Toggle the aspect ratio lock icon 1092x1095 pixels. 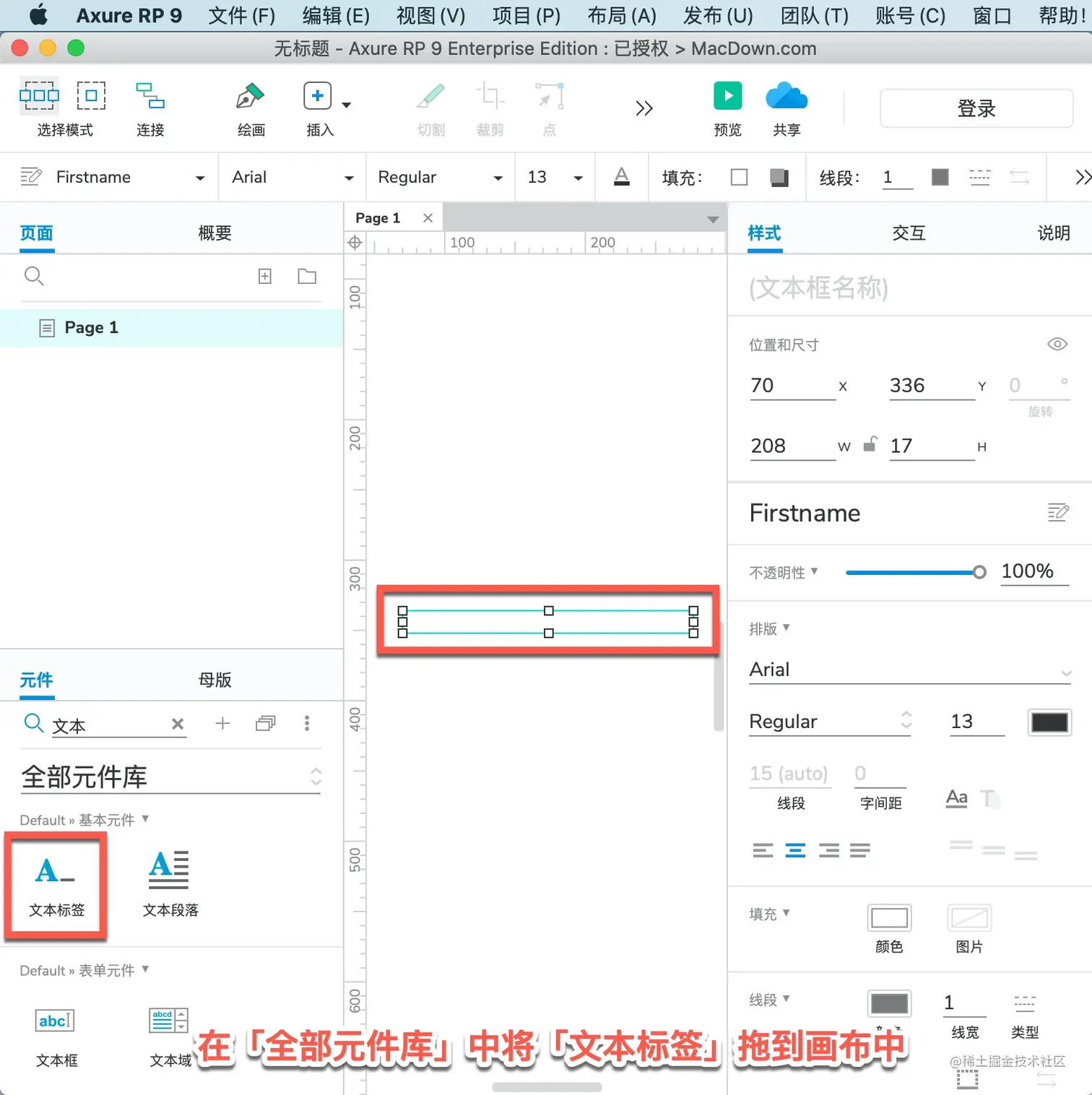coord(870,444)
